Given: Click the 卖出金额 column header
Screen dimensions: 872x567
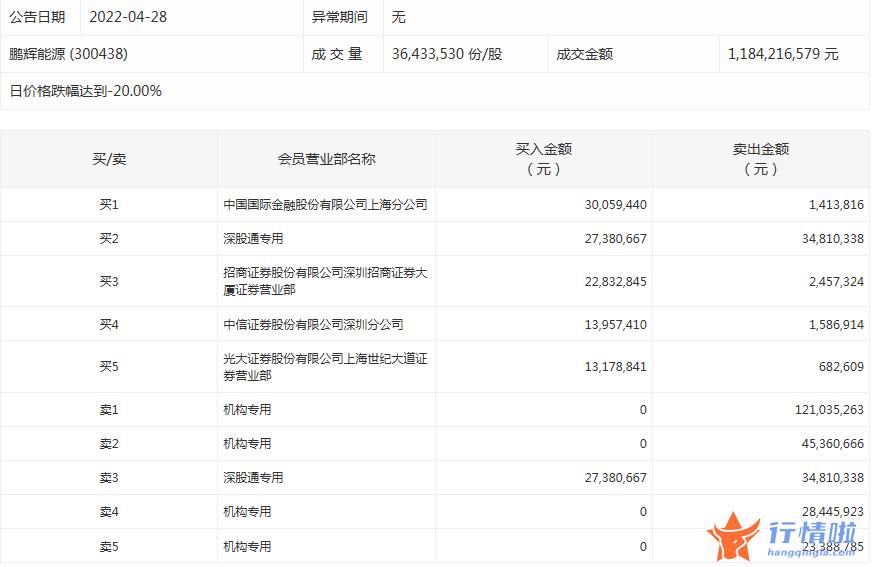Looking at the screenshot, I should tap(760, 159).
